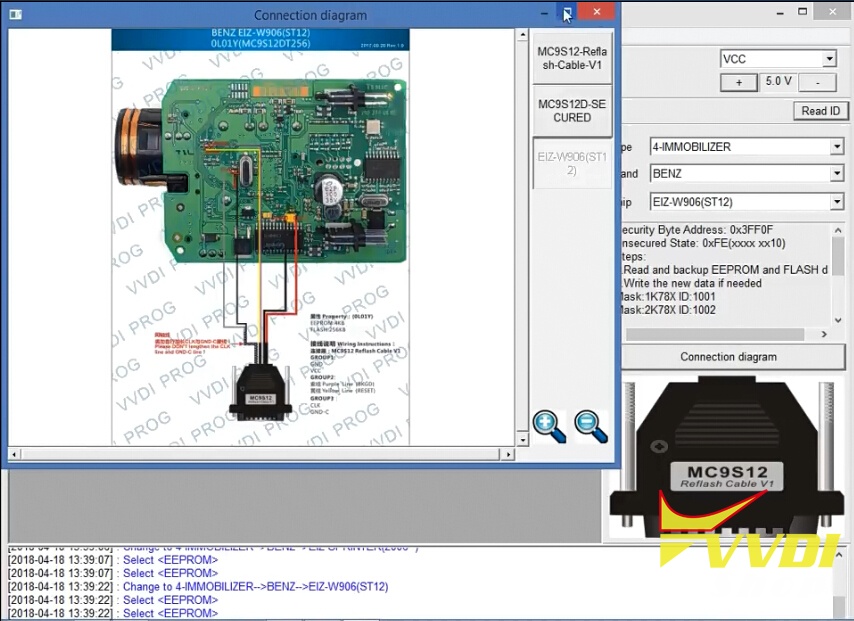Image resolution: width=854 pixels, height=621 pixels.
Task: Click the last 13:39:22 'Select <EEPROM>' log line
Action: (170, 613)
